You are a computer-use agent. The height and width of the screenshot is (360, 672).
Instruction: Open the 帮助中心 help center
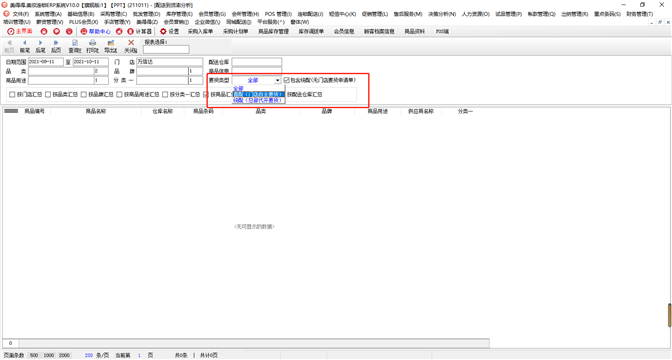[x=96, y=31]
